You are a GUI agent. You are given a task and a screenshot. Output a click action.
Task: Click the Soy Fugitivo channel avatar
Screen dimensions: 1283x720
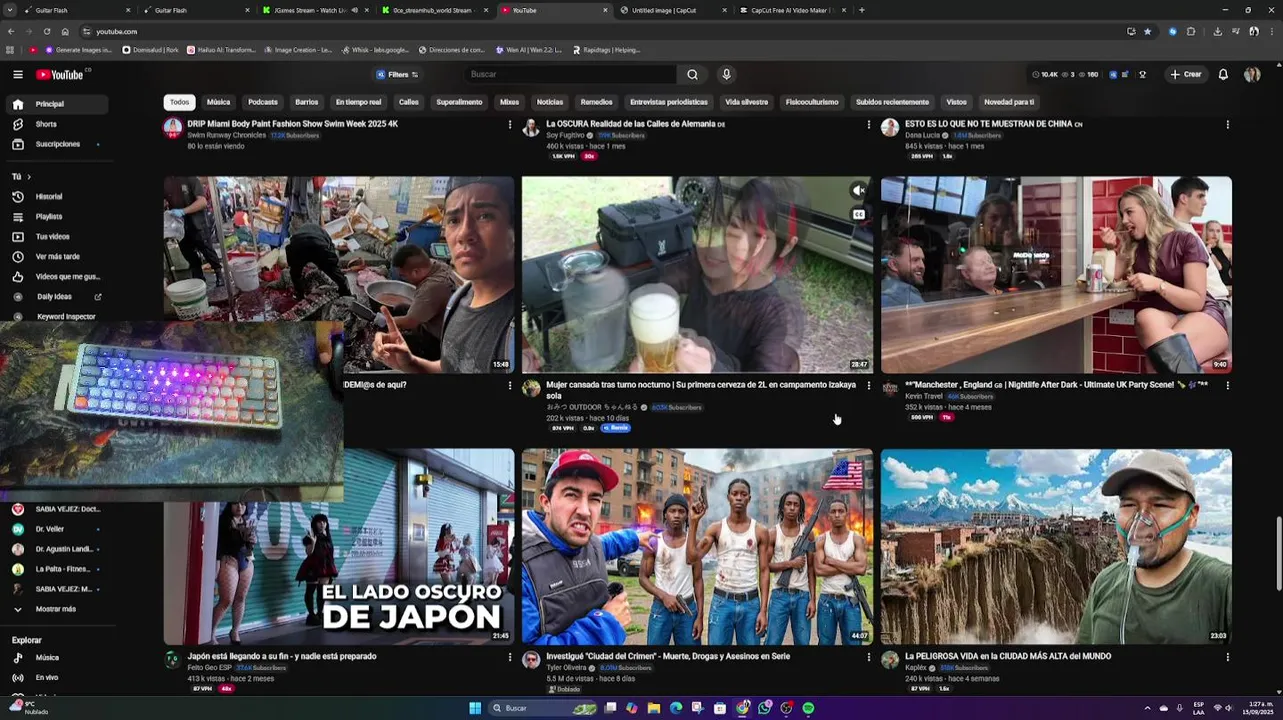pos(531,127)
